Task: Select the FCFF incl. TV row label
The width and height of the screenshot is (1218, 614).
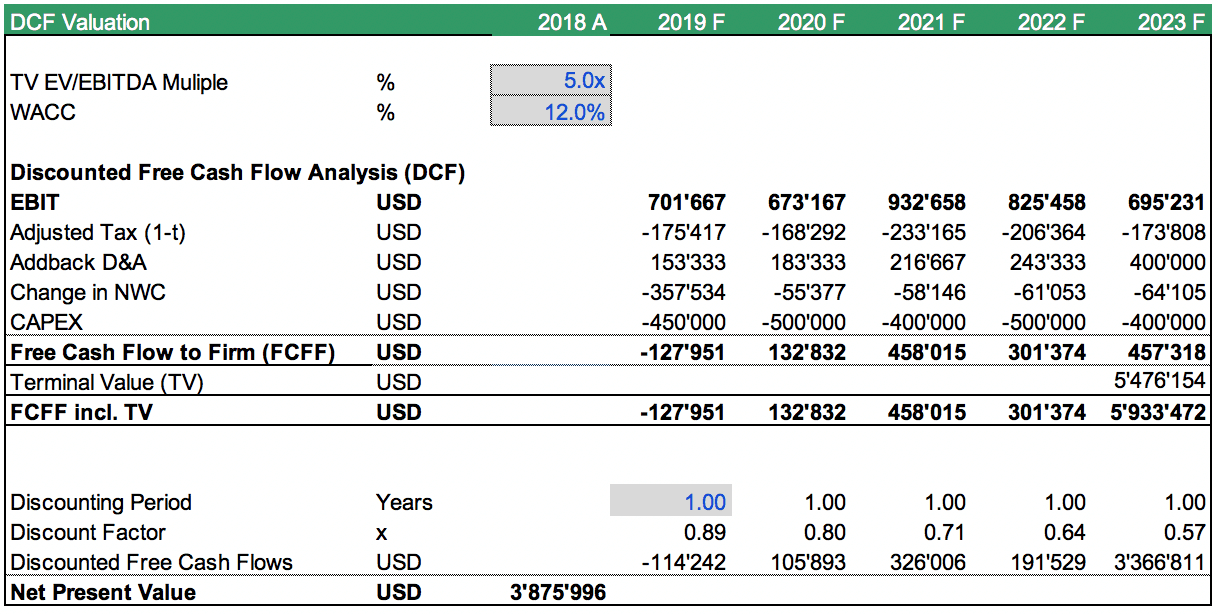Action: tap(81, 412)
